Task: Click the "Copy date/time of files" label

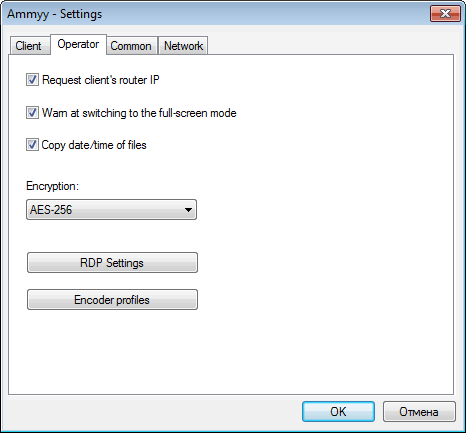Action: coord(94,145)
